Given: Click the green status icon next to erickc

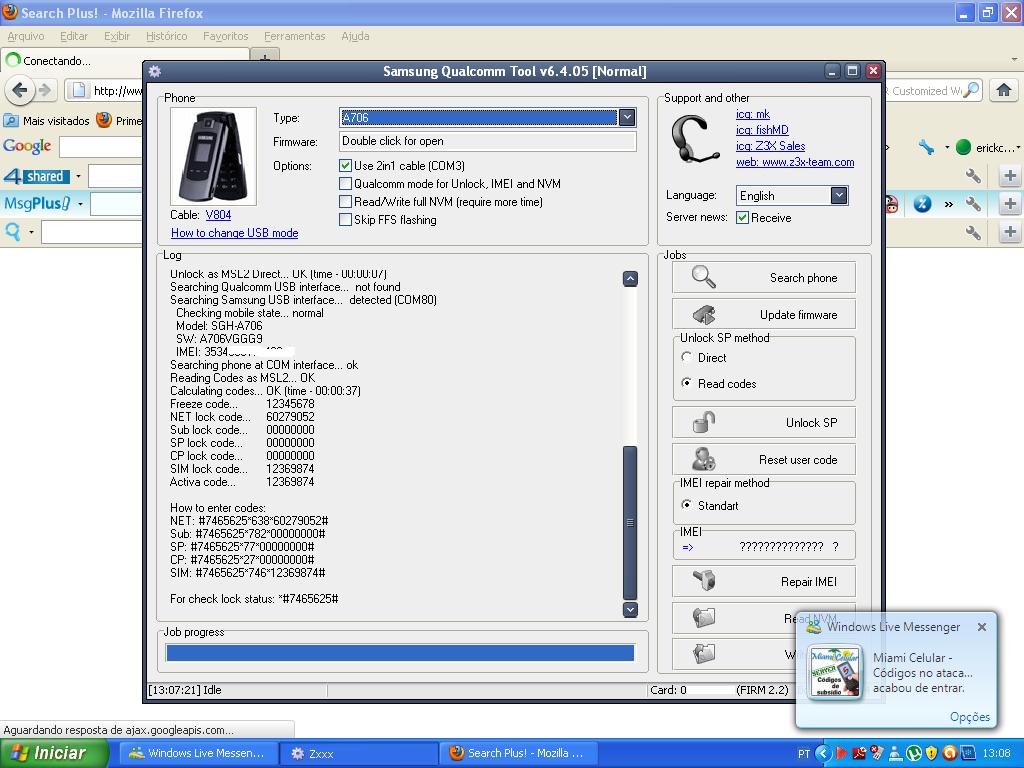Looking at the screenshot, I should tap(963, 148).
